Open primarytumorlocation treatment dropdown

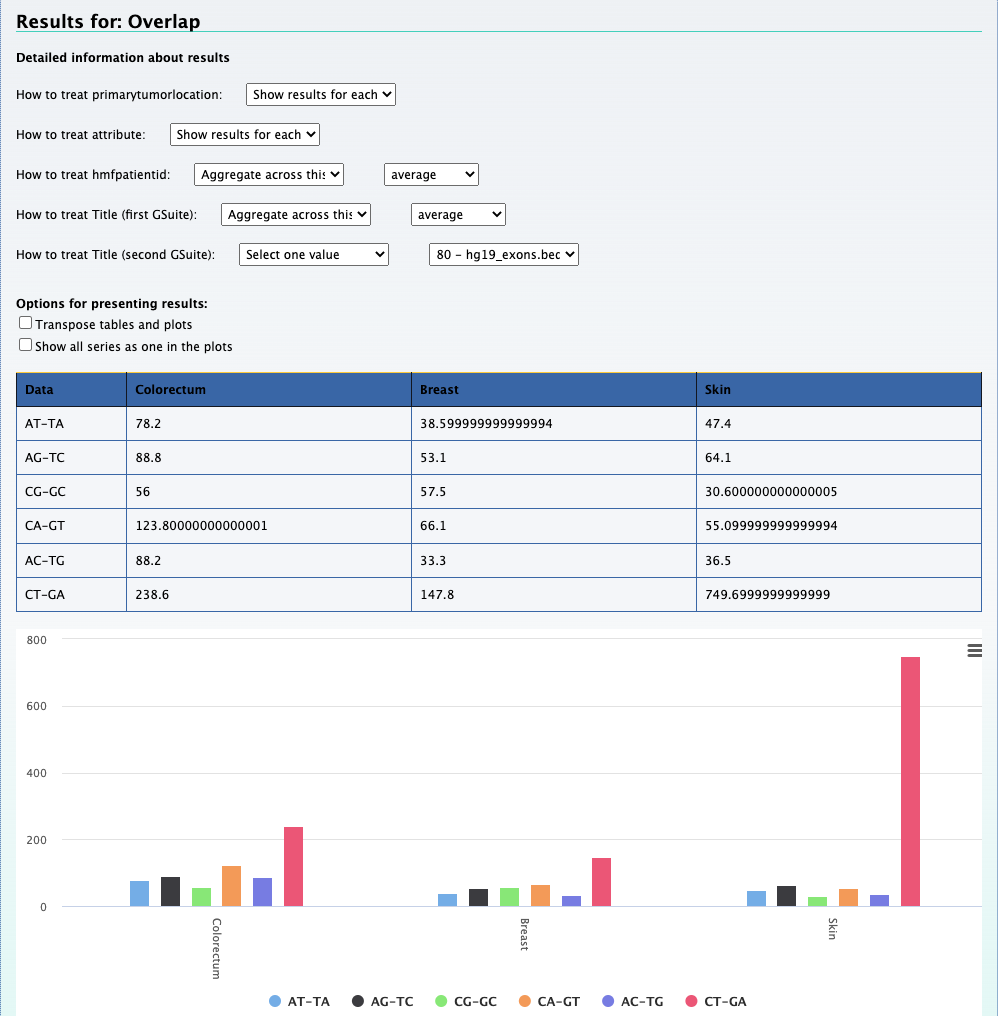point(321,94)
